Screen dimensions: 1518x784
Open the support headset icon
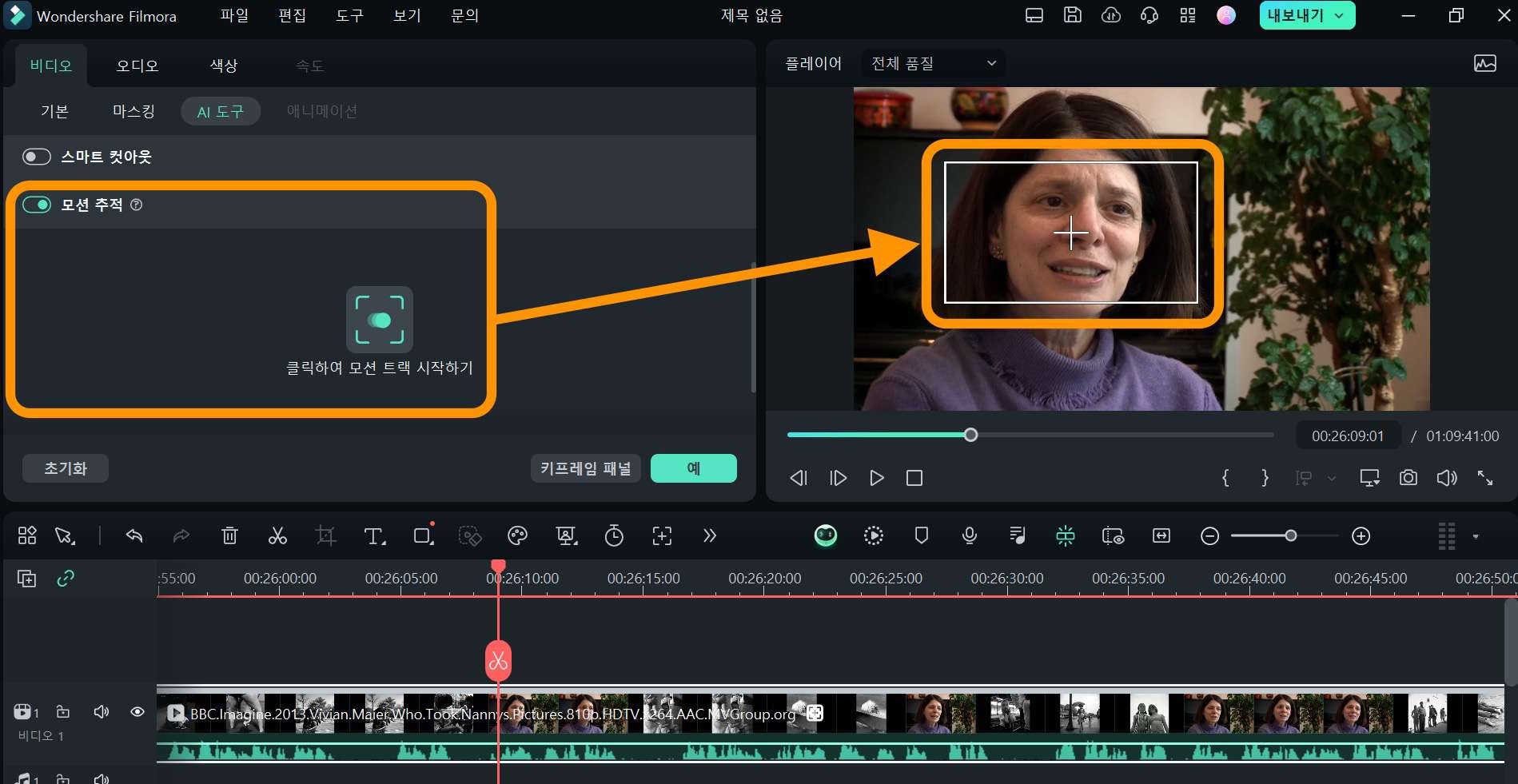[1149, 15]
